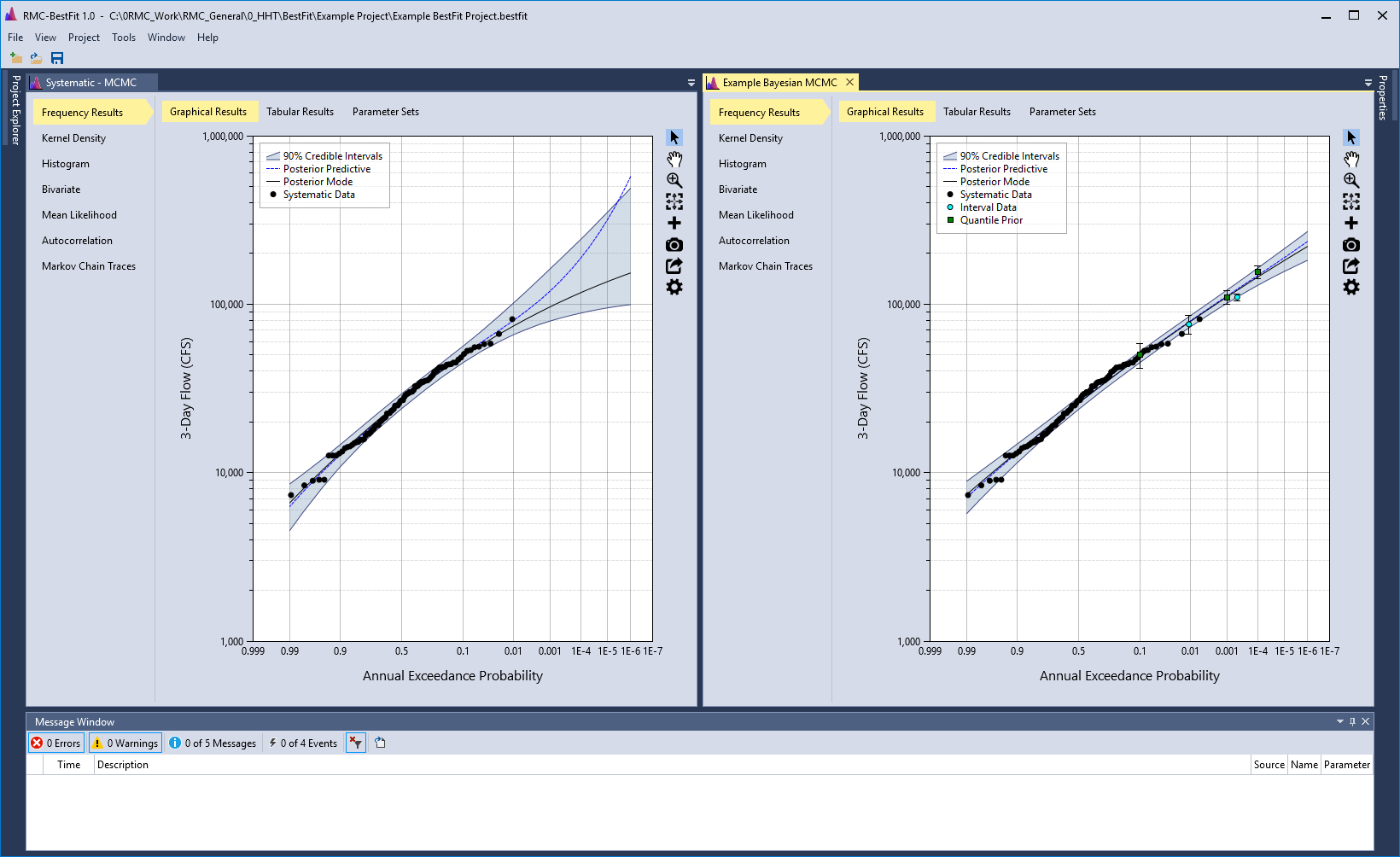Switch to Tabular Results tab in right panel
The height and width of the screenshot is (857, 1400).
tap(977, 112)
